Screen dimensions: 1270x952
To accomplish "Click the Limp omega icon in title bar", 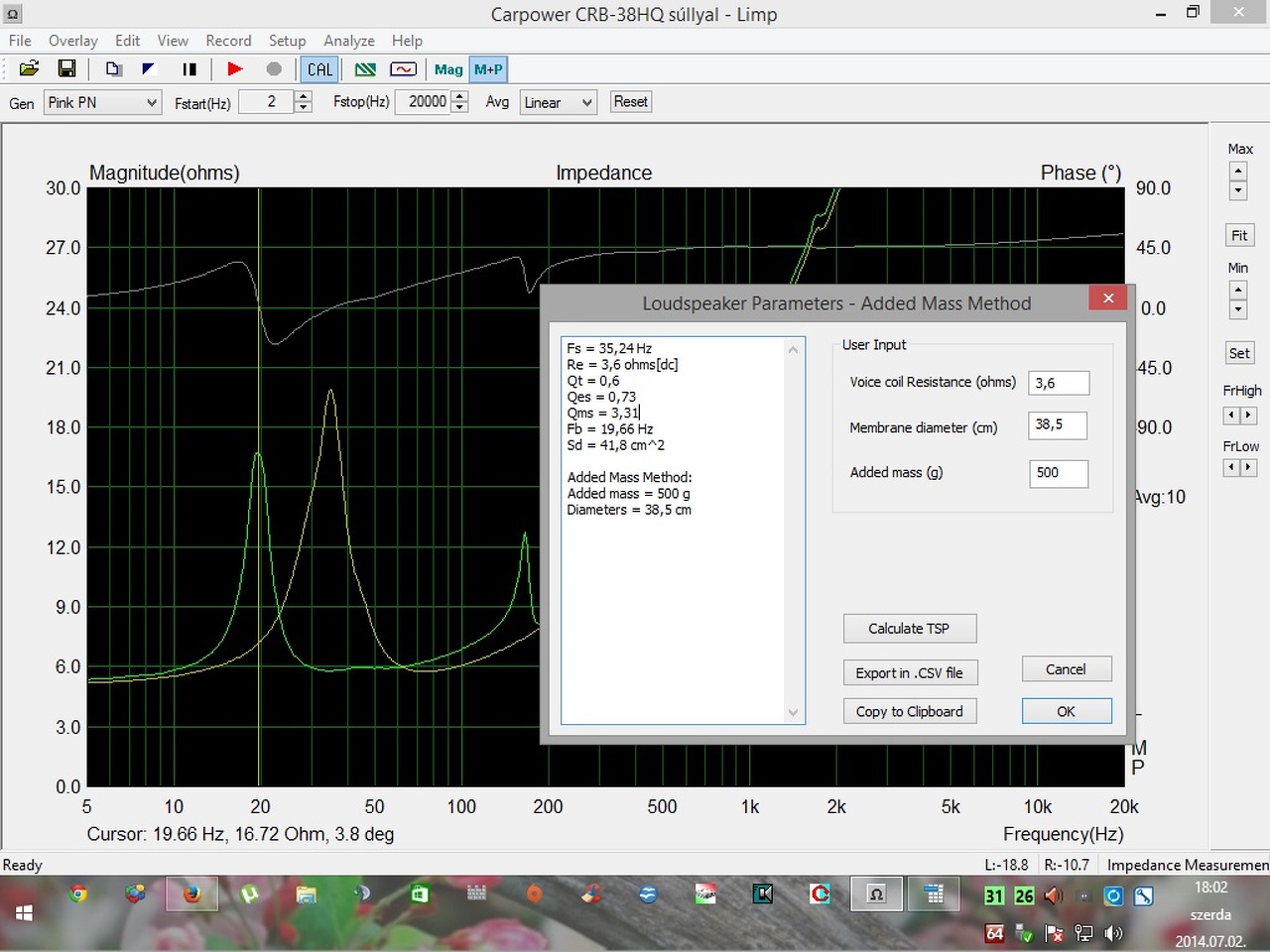I will click(x=12, y=14).
